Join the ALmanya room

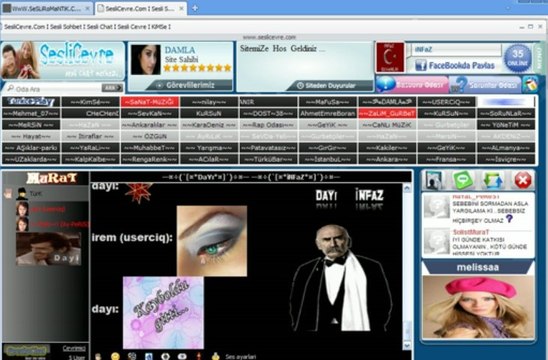506,148
